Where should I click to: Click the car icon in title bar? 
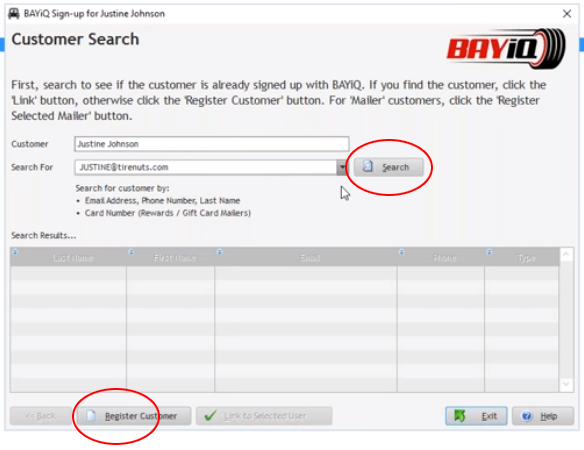click(14, 14)
